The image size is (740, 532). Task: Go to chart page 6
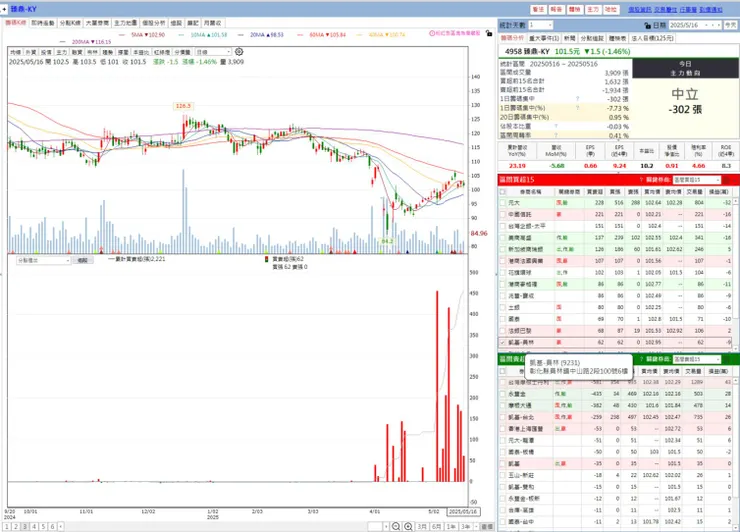pyautogui.click(x=52, y=526)
